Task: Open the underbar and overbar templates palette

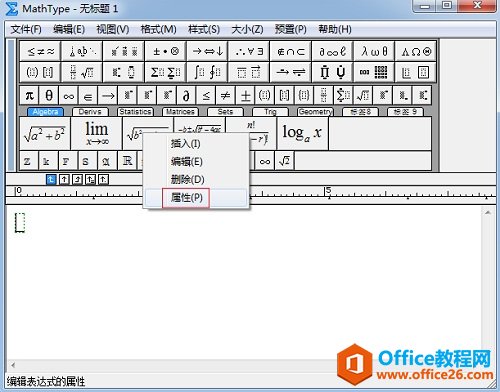Action: point(249,72)
